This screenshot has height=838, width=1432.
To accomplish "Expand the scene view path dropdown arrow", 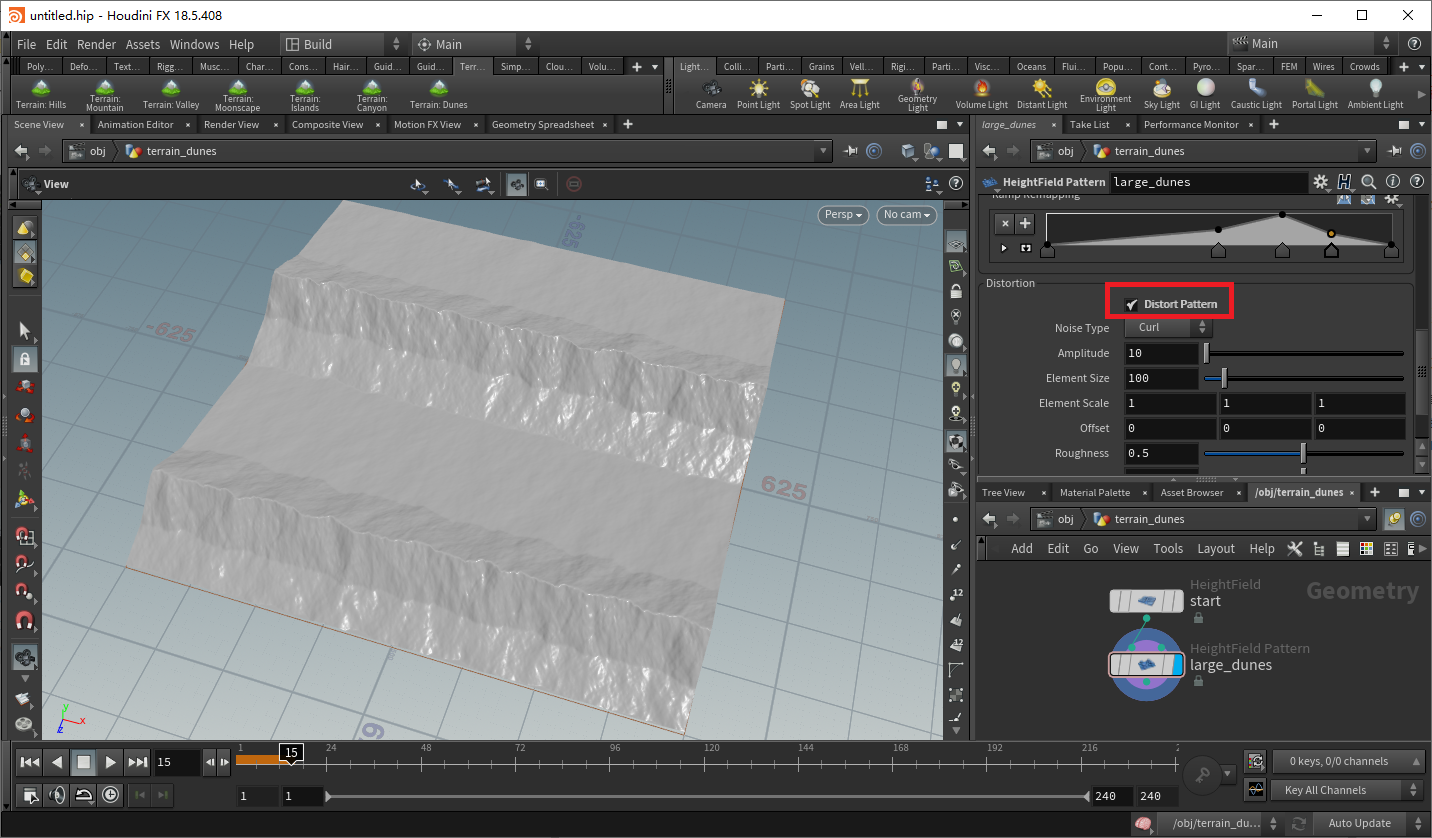I will (823, 151).
